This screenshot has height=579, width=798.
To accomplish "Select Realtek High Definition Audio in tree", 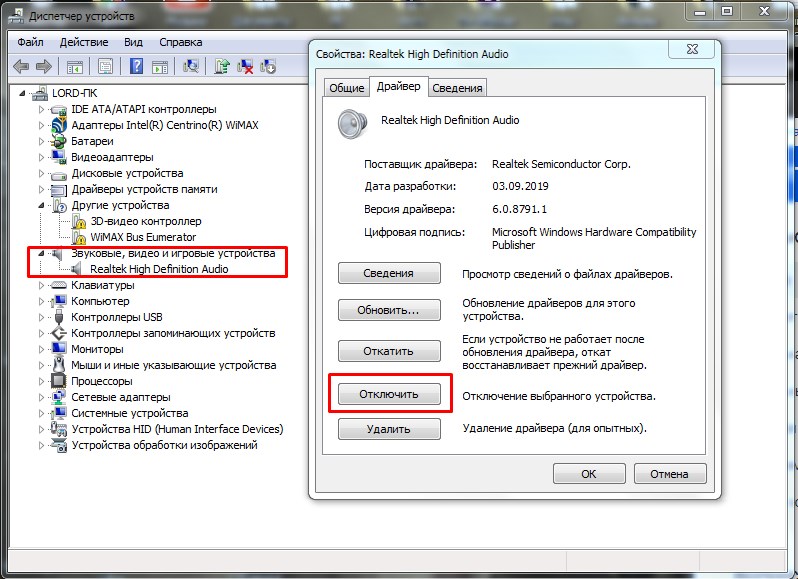I will click(159, 269).
